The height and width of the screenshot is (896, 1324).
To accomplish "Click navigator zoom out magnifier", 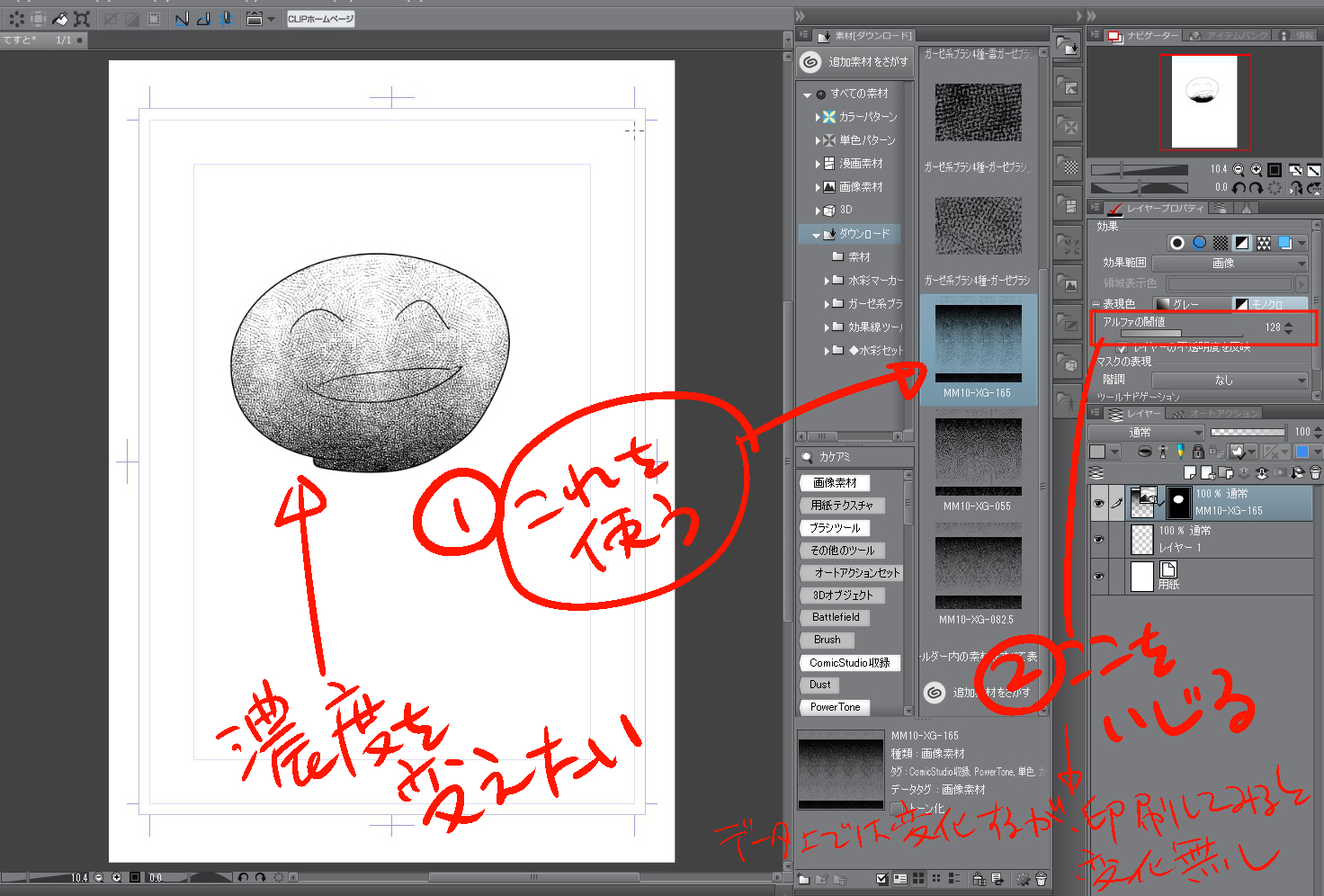I will coord(1239,169).
